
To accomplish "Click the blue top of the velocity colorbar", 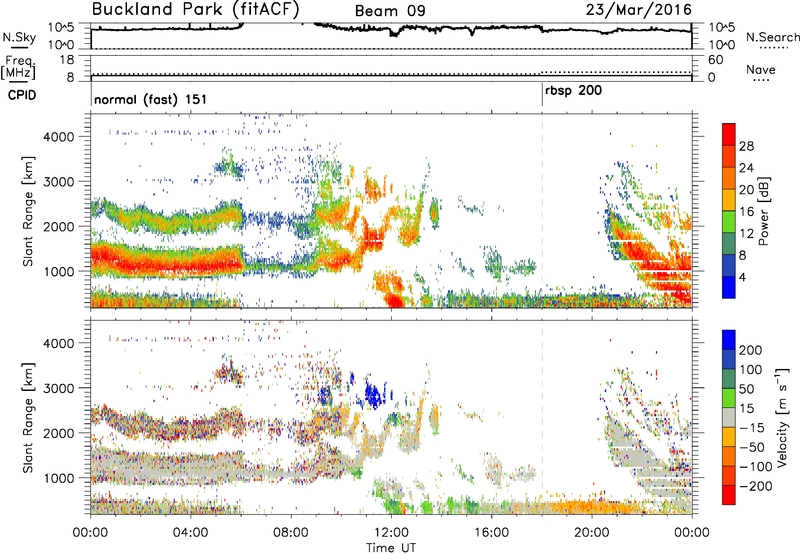I will point(729,339).
